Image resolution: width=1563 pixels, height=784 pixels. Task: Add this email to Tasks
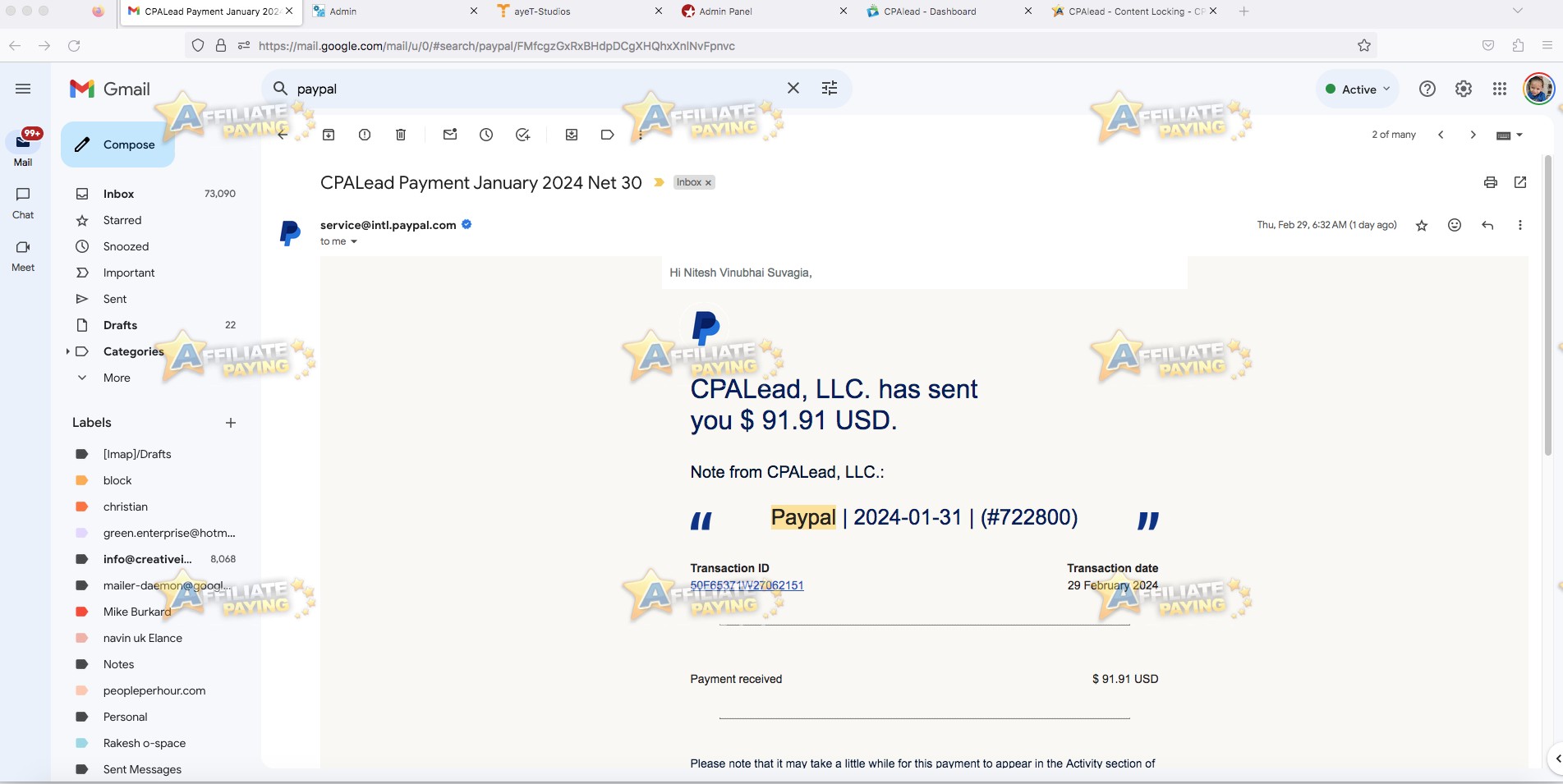522,134
